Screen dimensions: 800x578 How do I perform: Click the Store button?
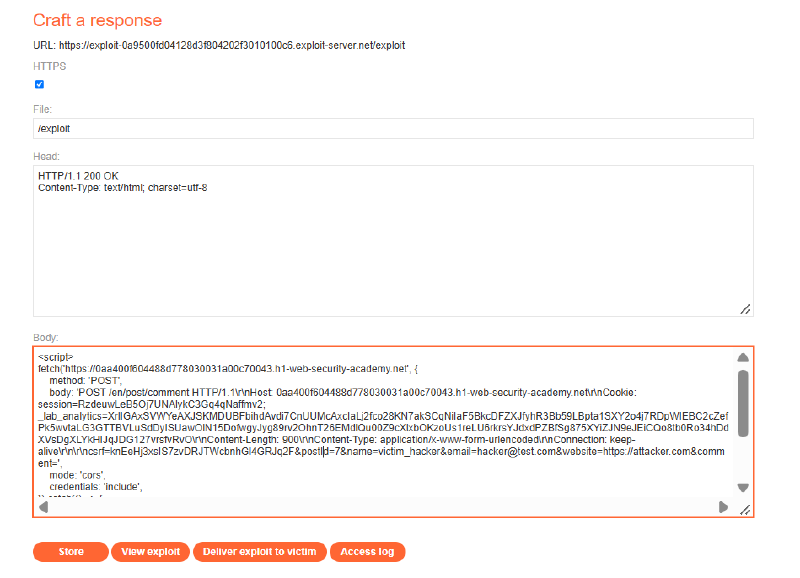[x=71, y=551]
